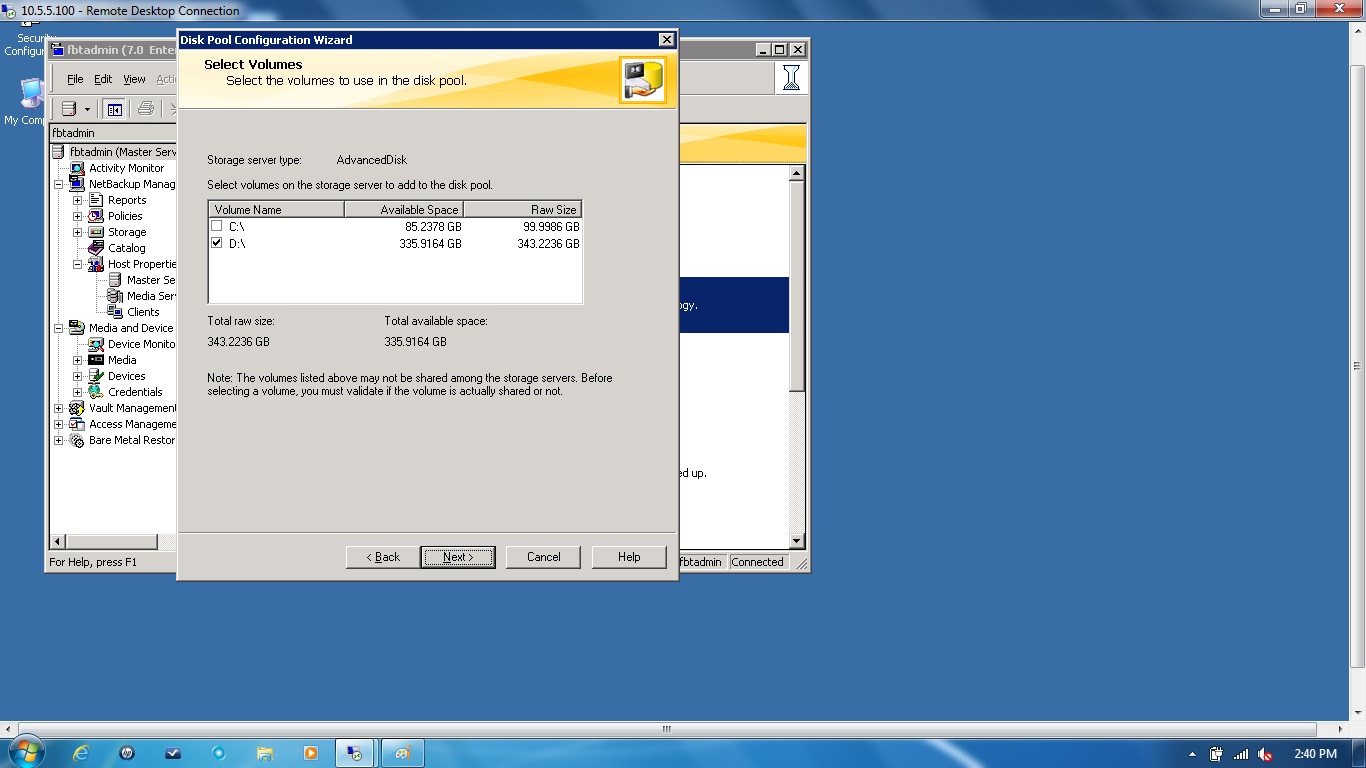Open the Windows Start menu

pyautogui.click(x=25, y=752)
